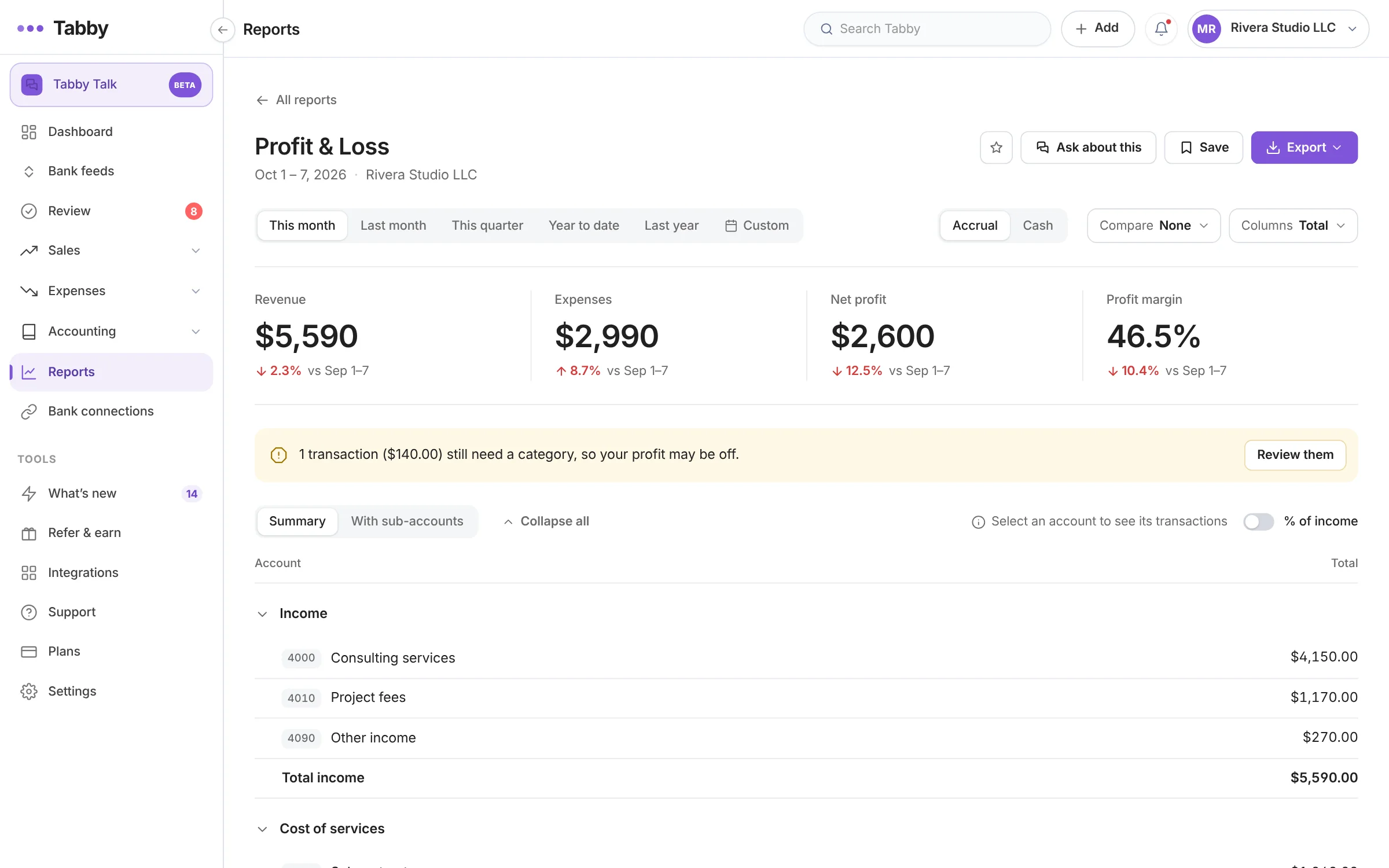Select Summary view
Screen dimensions: 1389x868
297,521
